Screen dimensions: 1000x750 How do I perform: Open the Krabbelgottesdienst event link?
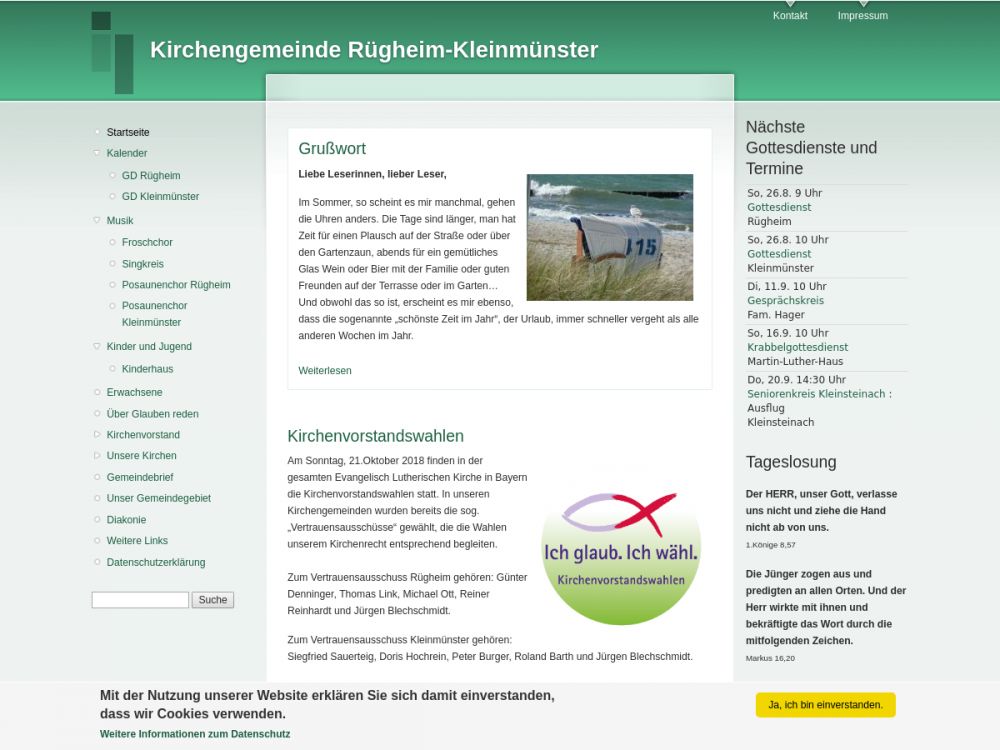pos(797,347)
